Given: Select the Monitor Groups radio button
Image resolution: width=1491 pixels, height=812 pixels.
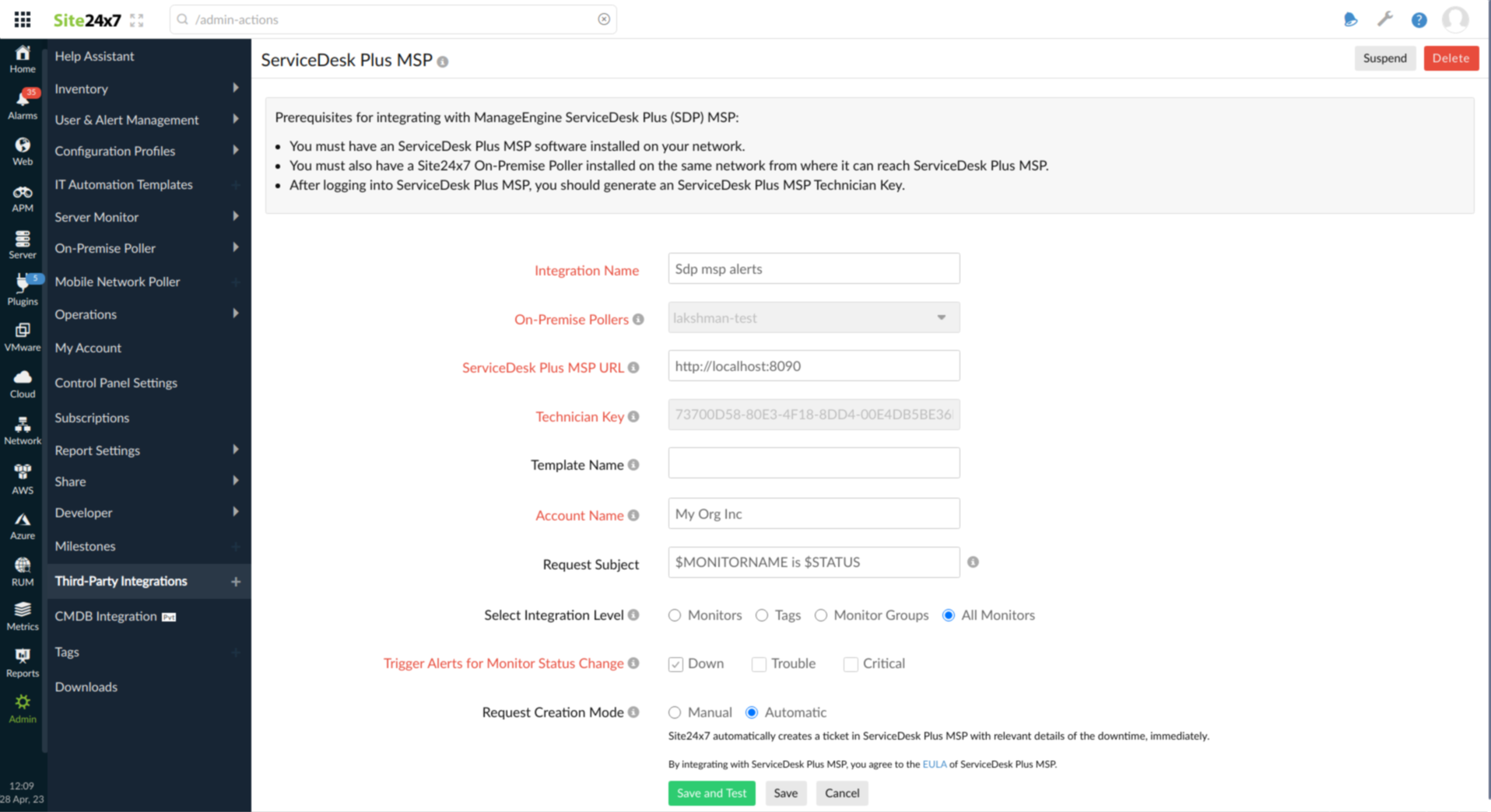Looking at the screenshot, I should coord(821,614).
